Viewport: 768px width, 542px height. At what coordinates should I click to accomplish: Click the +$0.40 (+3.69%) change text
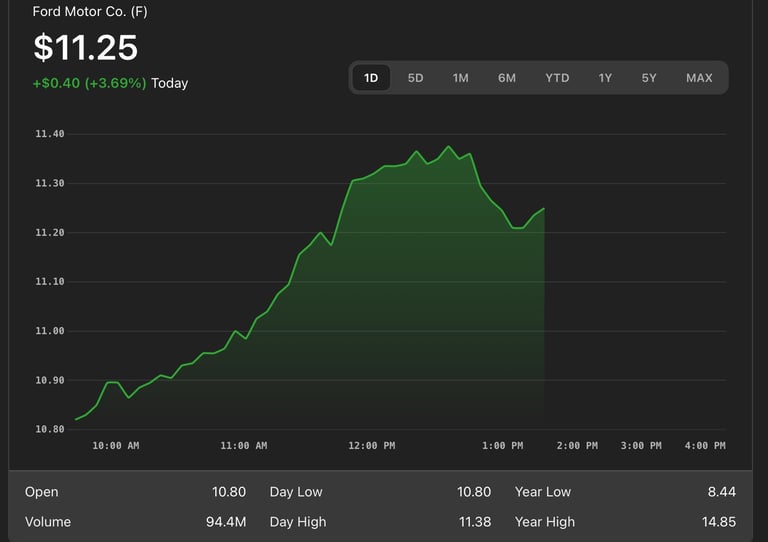click(89, 83)
